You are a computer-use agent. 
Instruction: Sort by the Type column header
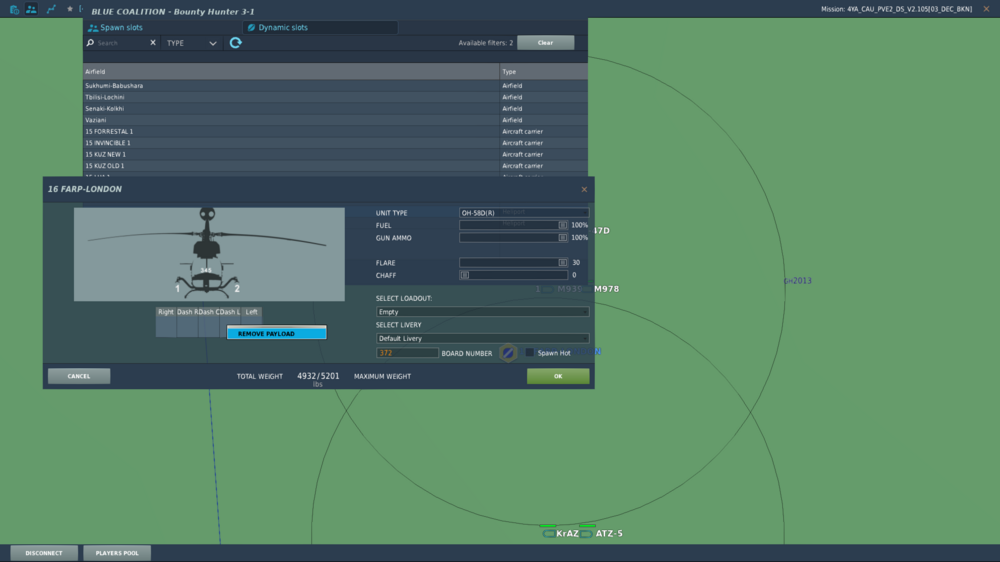(x=543, y=71)
